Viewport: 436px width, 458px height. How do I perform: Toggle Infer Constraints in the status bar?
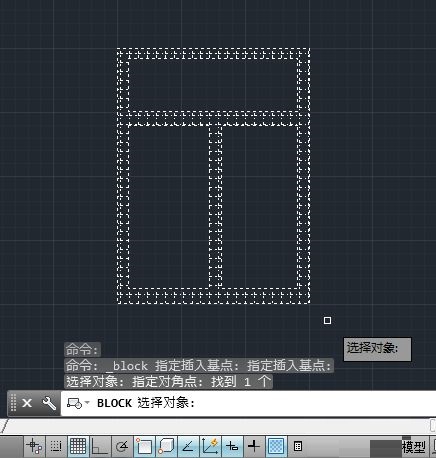tap(34, 446)
